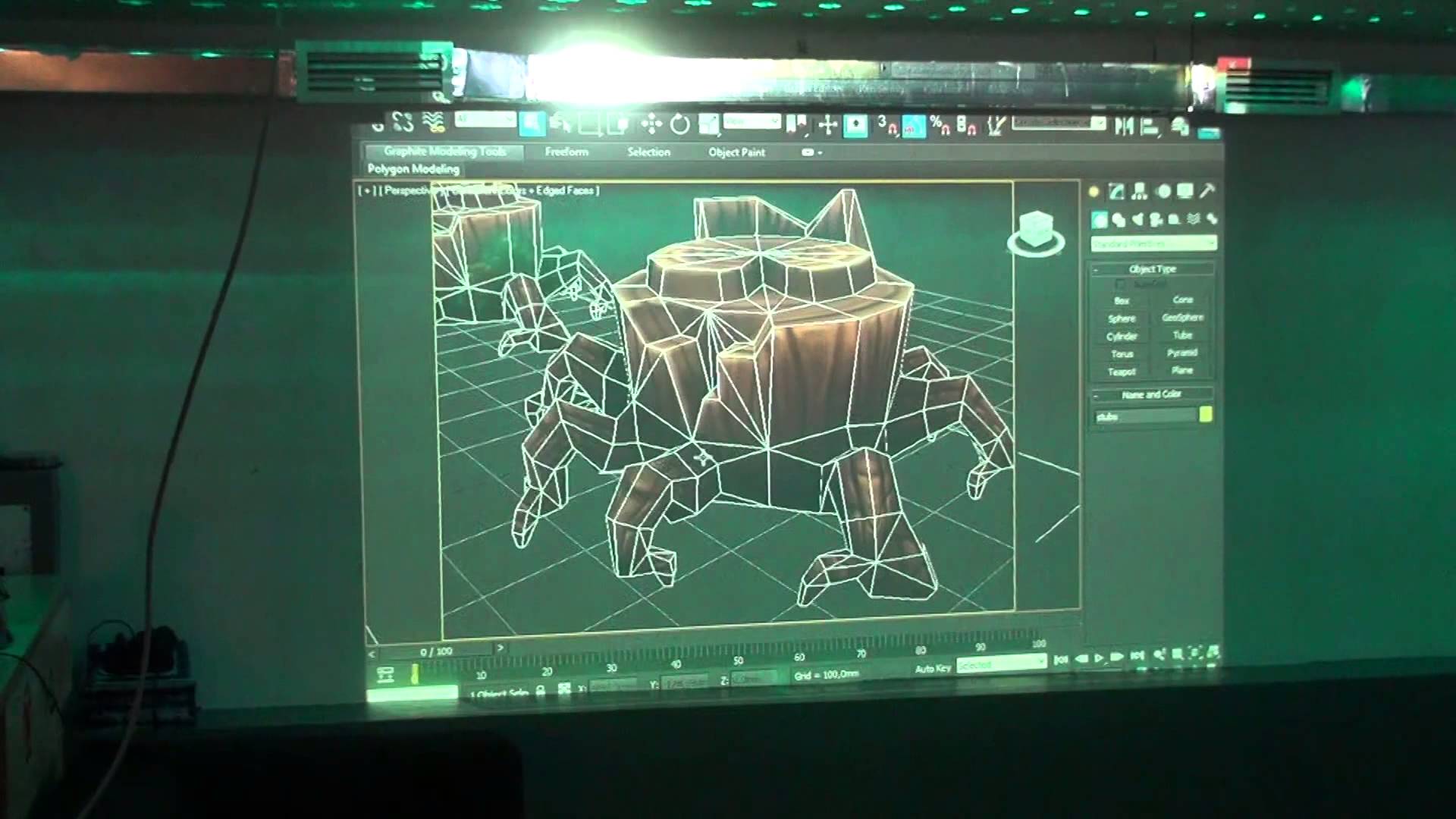
Task: Select Cameras category icon
Action: (x=1156, y=220)
